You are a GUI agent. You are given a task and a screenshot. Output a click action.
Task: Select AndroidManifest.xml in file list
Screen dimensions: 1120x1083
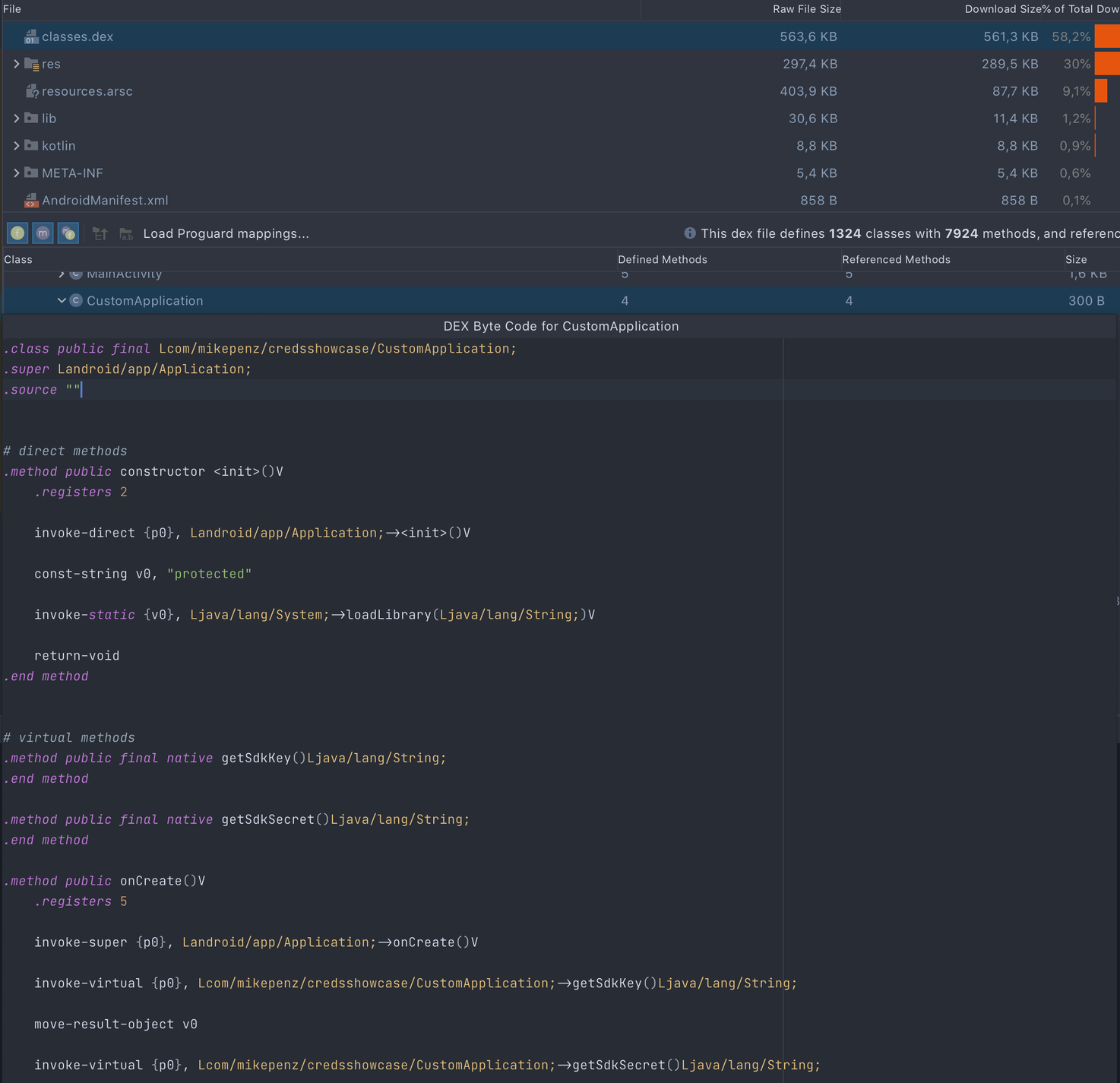pyautogui.click(x=560, y=201)
